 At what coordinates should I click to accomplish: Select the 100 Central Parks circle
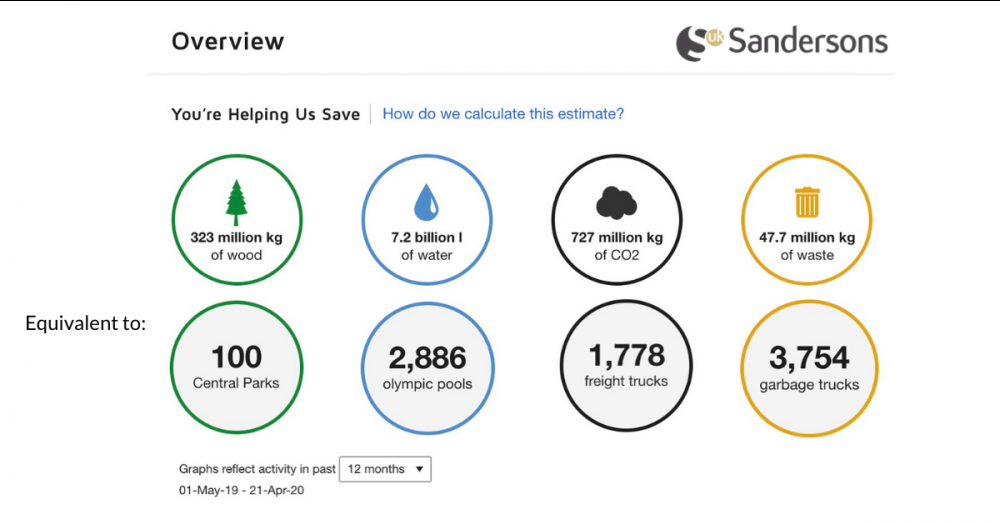237,368
